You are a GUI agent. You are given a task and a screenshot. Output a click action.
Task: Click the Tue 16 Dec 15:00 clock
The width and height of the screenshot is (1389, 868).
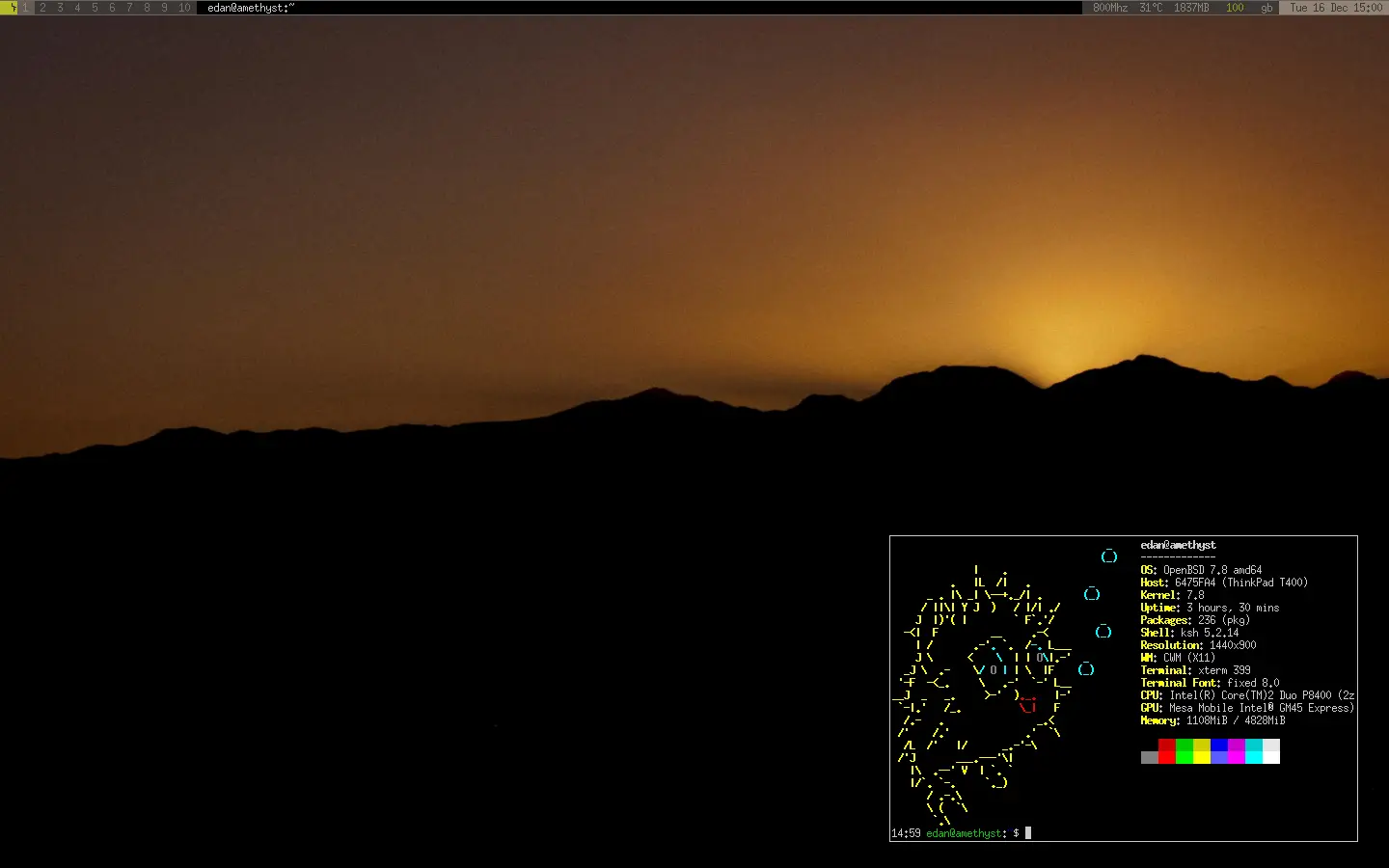(x=1336, y=8)
